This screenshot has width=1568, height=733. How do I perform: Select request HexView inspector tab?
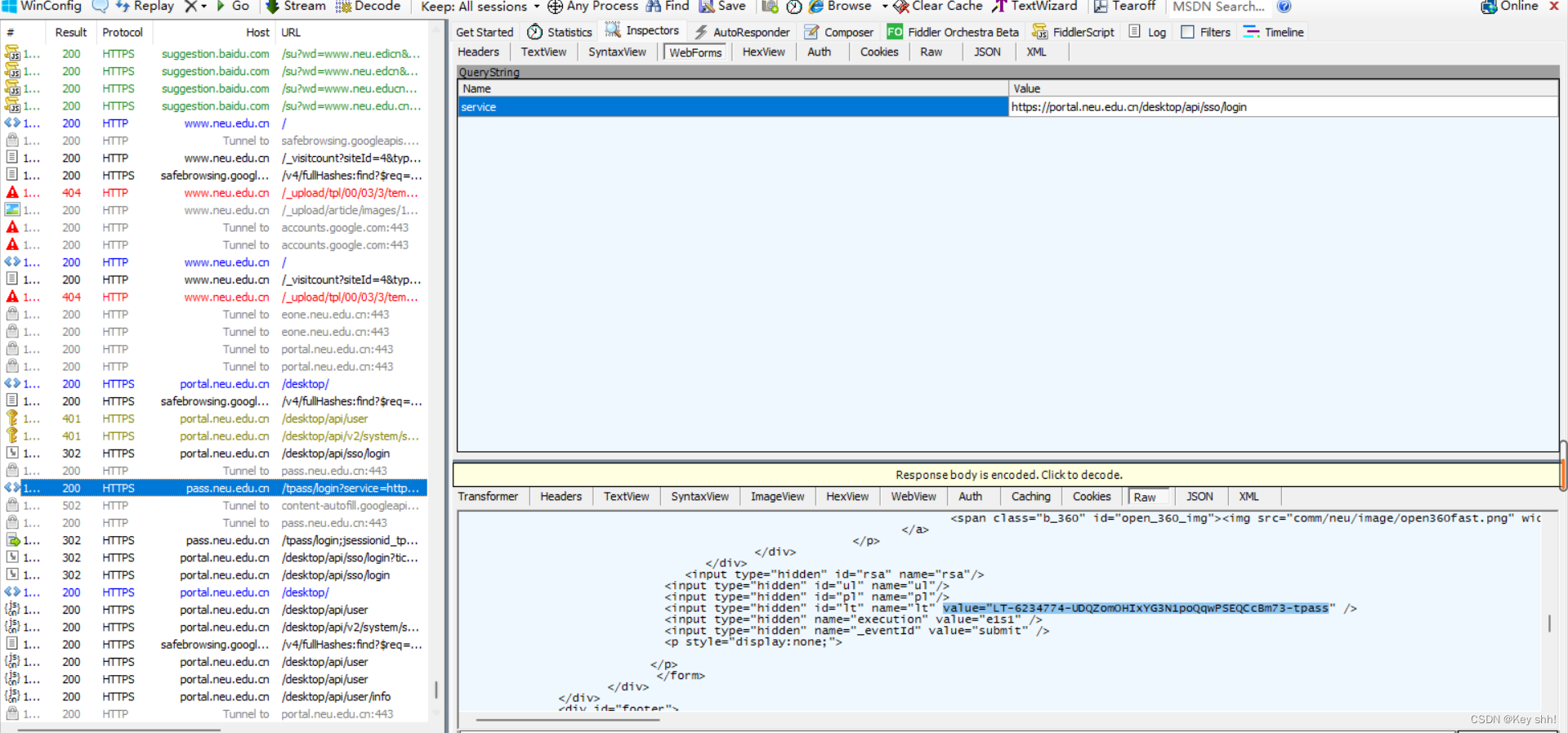[764, 51]
